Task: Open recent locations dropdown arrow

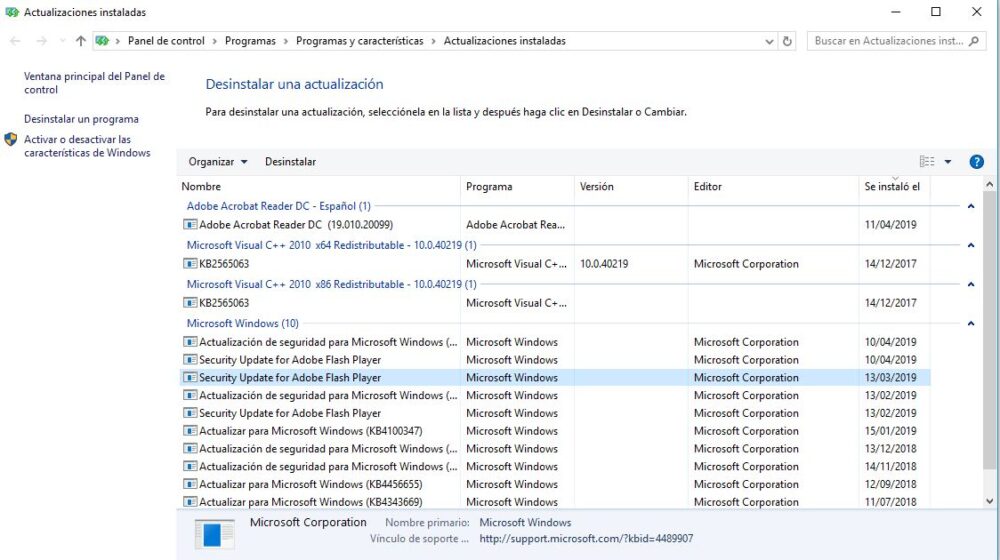Action: [62, 41]
